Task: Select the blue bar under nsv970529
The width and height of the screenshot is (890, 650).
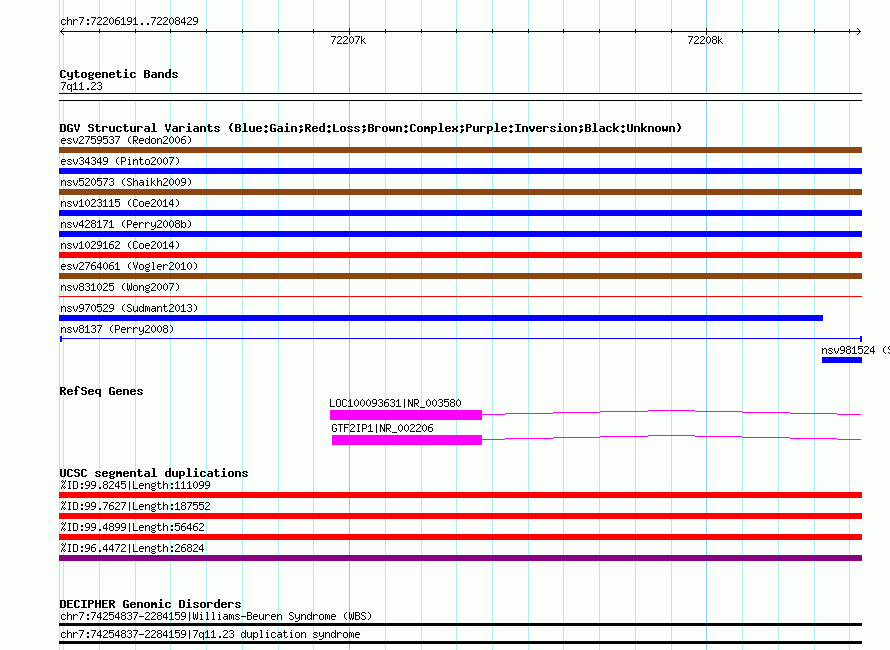Action: point(441,318)
